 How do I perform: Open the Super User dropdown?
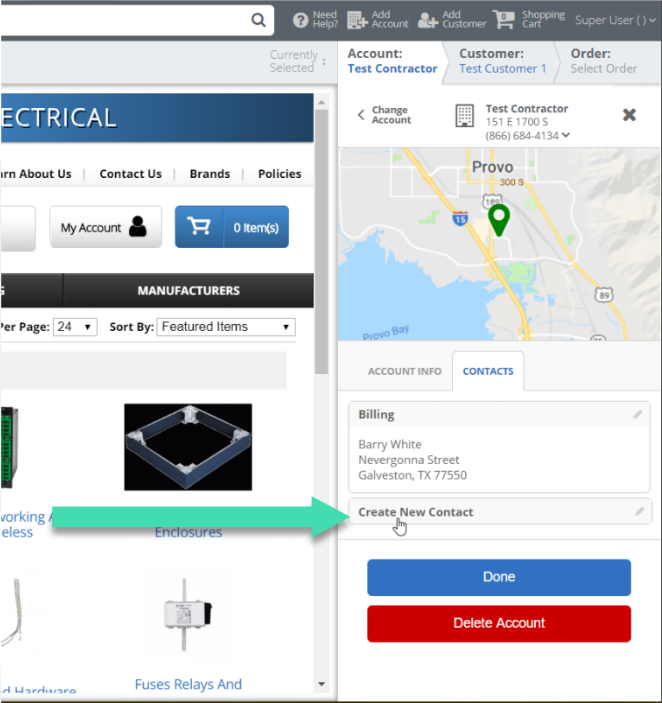615,20
